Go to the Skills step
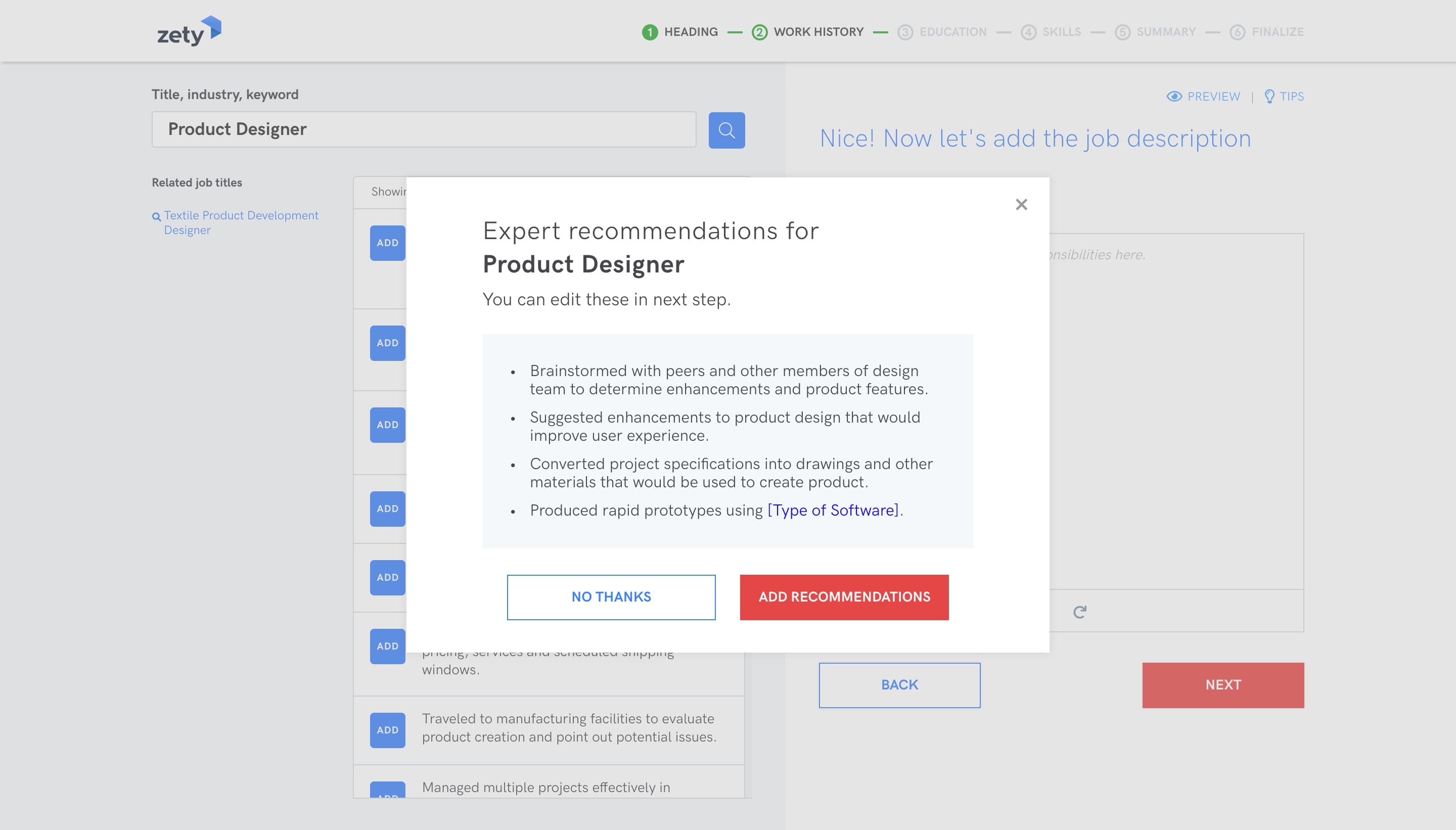Image resolution: width=1456 pixels, height=830 pixels. tap(1061, 32)
